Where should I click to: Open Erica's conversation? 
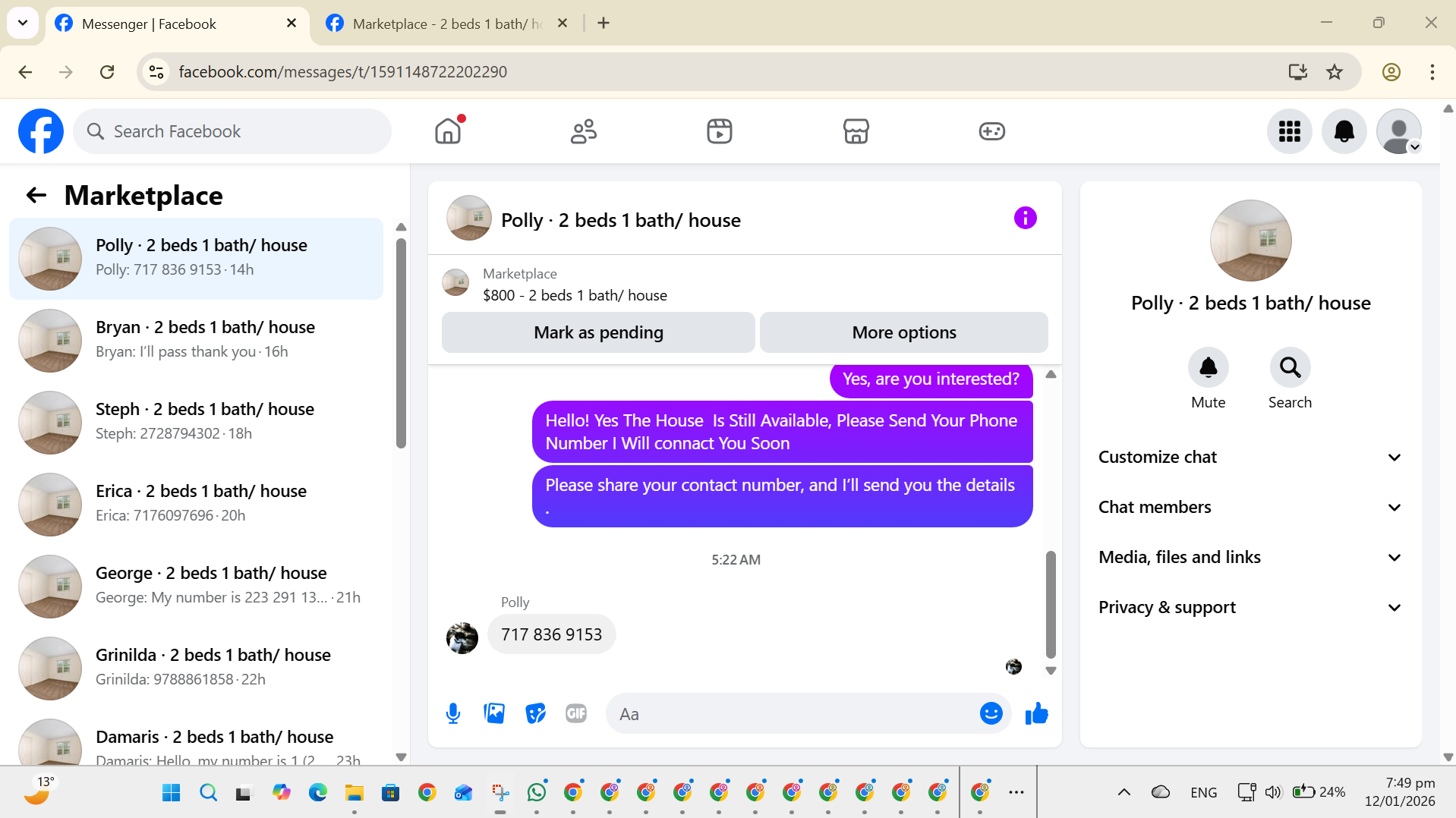[x=196, y=505]
